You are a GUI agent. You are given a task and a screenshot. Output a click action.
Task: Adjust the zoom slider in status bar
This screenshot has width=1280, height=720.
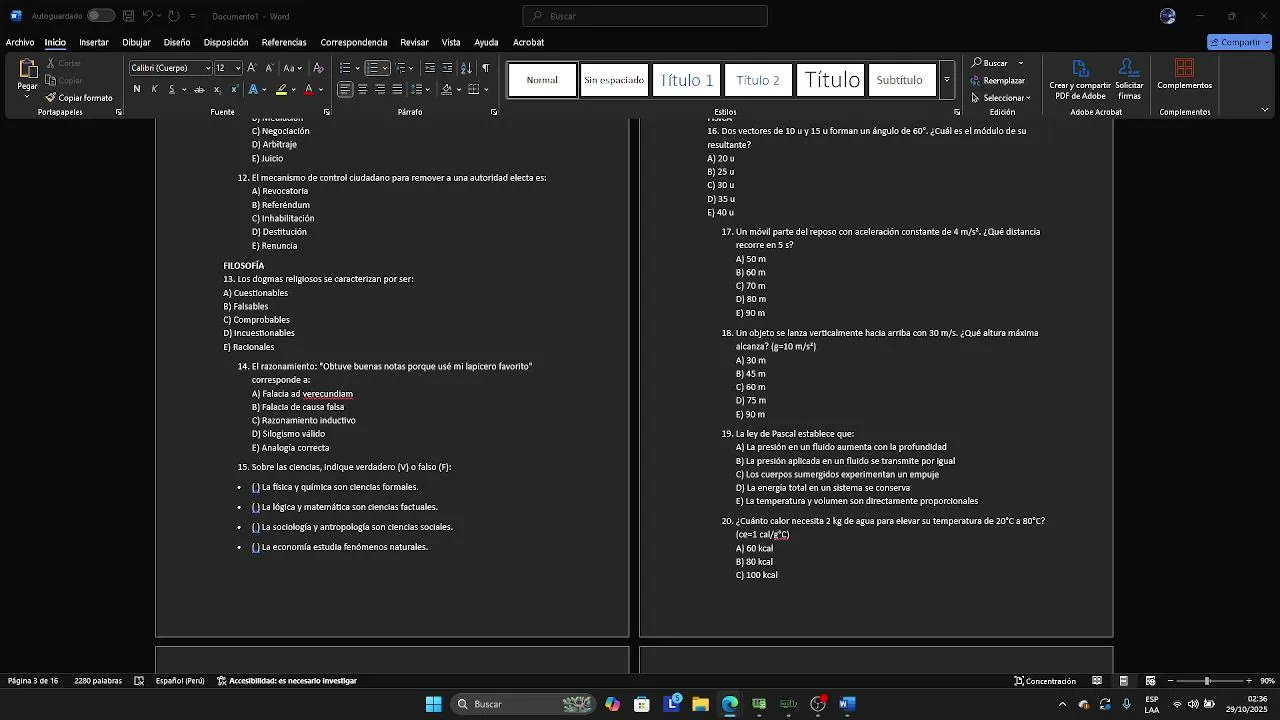pyautogui.click(x=1208, y=681)
